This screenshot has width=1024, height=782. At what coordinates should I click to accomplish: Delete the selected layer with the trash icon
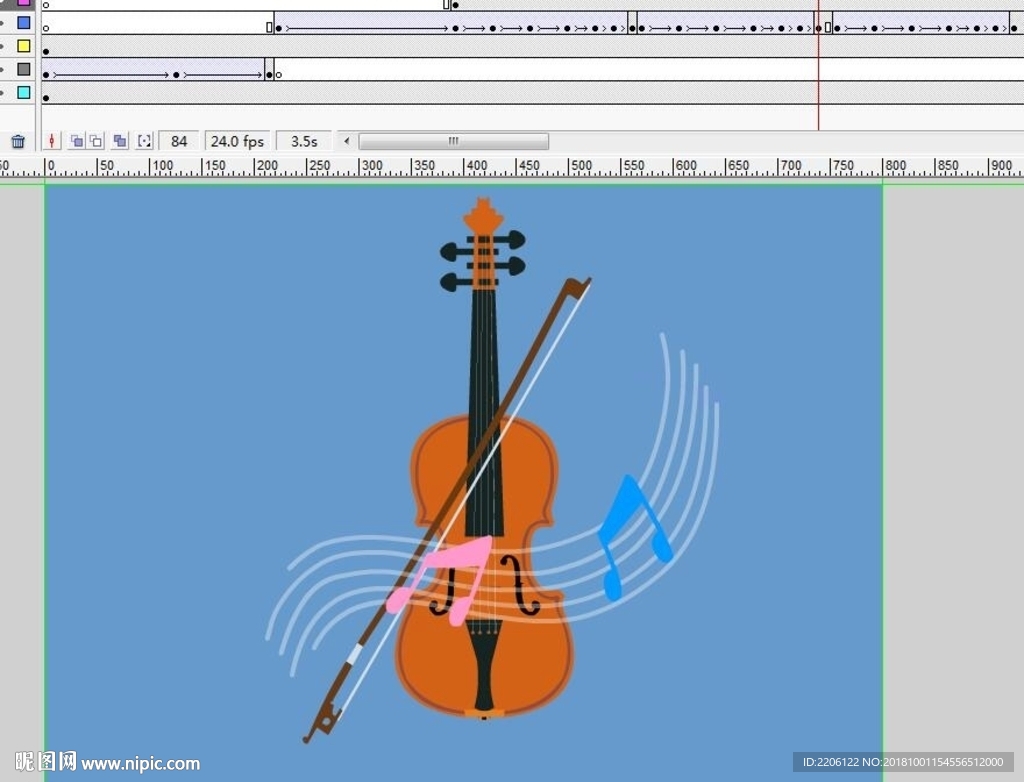pos(18,141)
